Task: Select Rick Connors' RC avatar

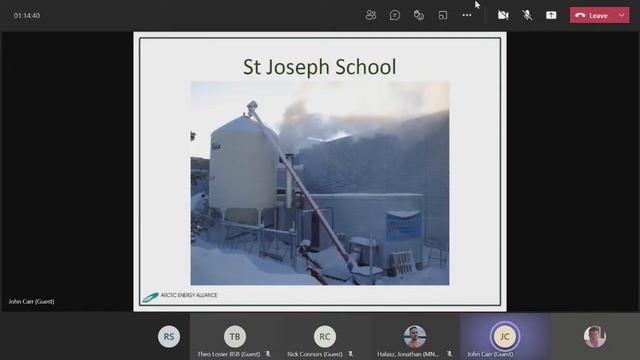Action: click(325, 337)
